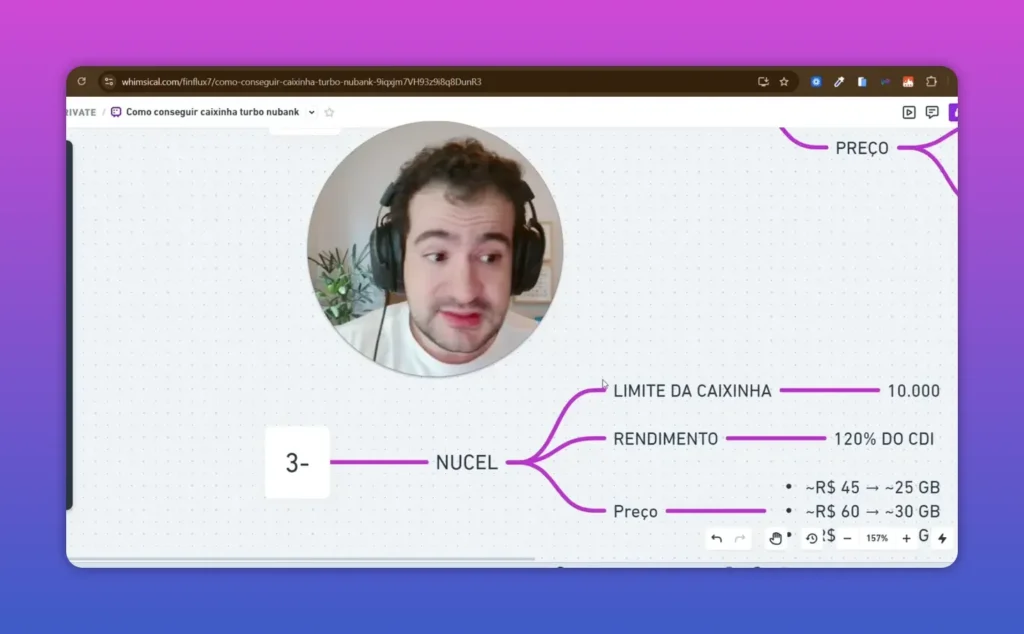
Task: Zoom out with the minus button
Action: pos(846,537)
